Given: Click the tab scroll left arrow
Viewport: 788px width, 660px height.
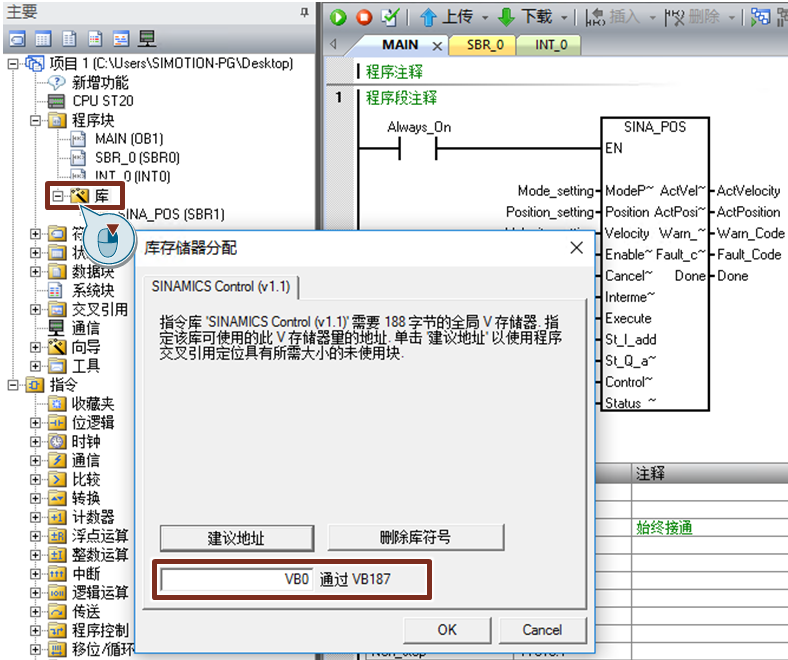Looking at the screenshot, I should pyautogui.click(x=333, y=44).
